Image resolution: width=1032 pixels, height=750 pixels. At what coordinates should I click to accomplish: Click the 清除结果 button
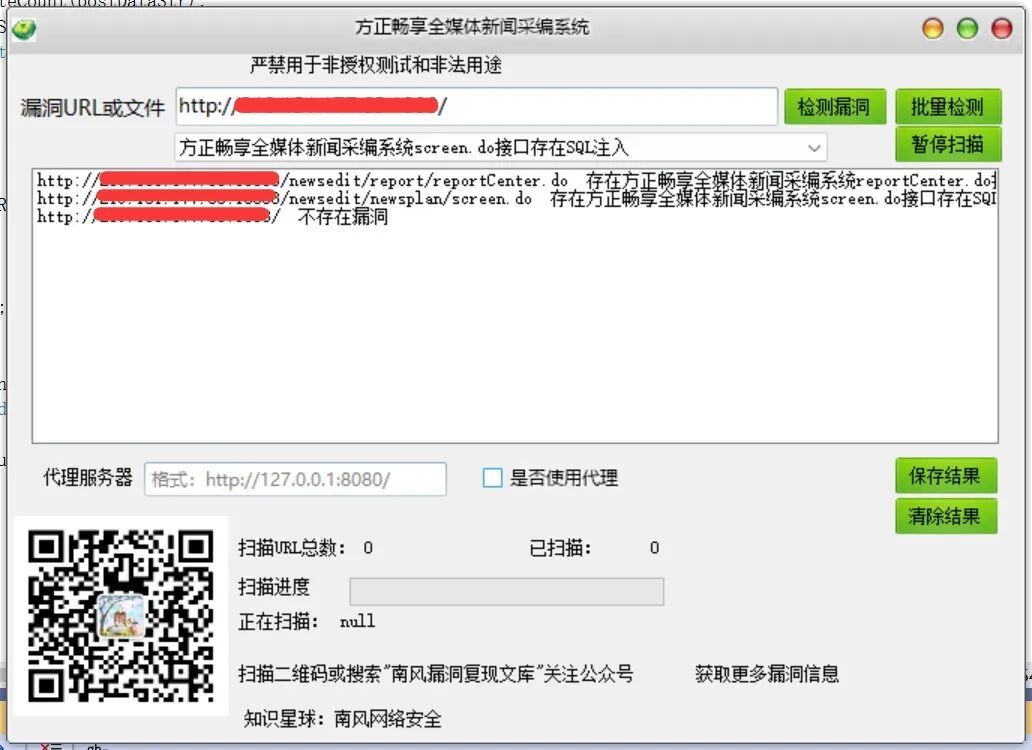(x=946, y=516)
